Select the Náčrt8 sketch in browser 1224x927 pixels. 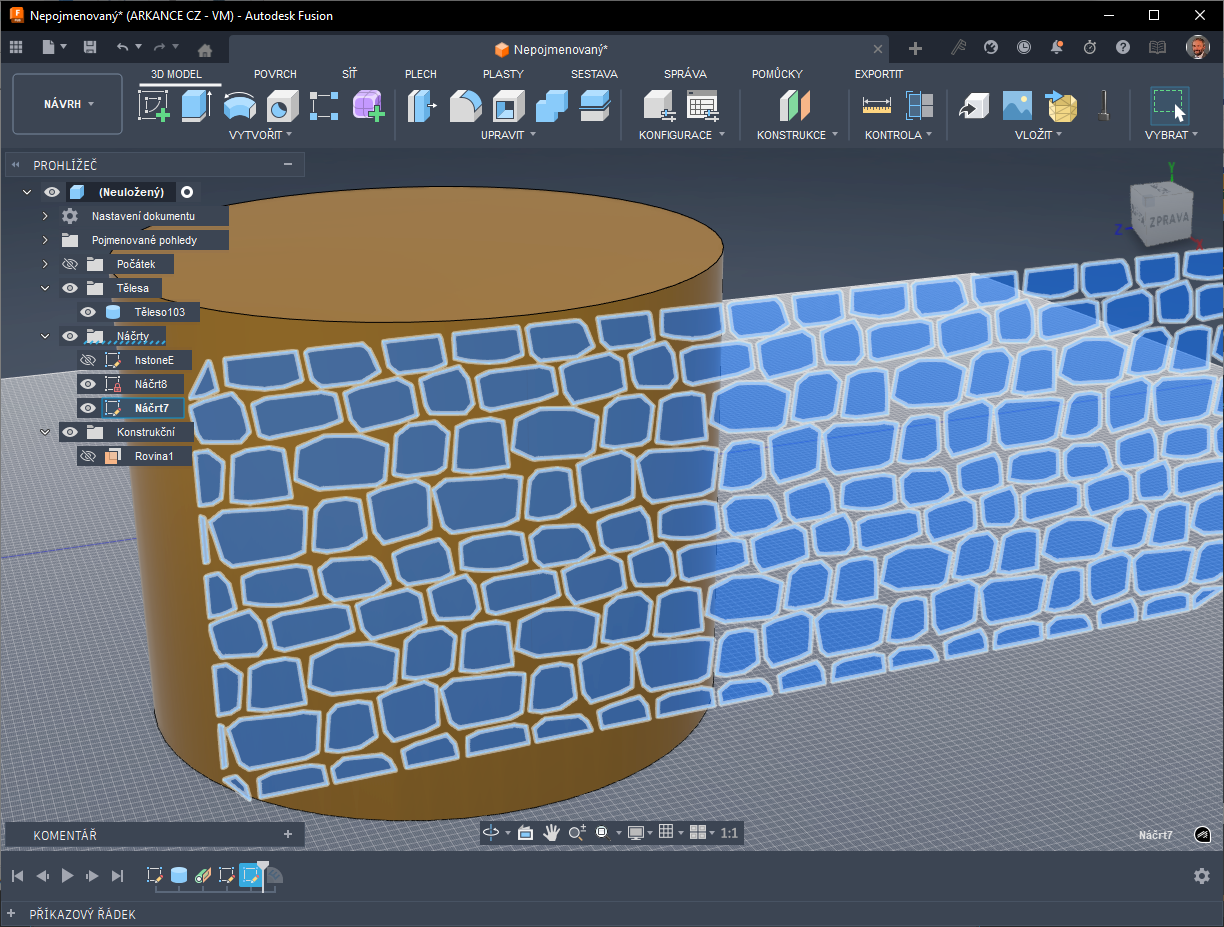pyautogui.click(x=151, y=384)
